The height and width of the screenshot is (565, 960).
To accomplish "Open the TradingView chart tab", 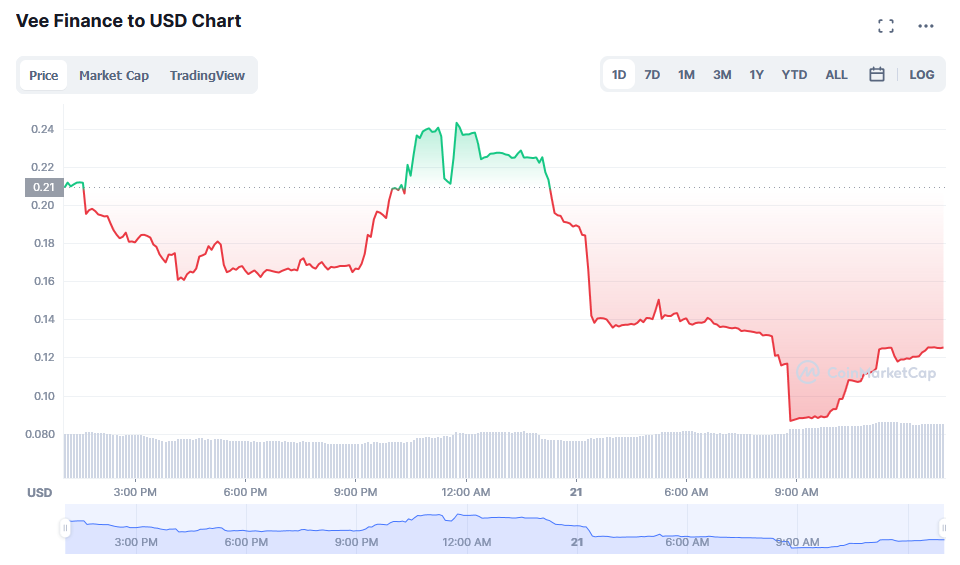I will [x=207, y=75].
